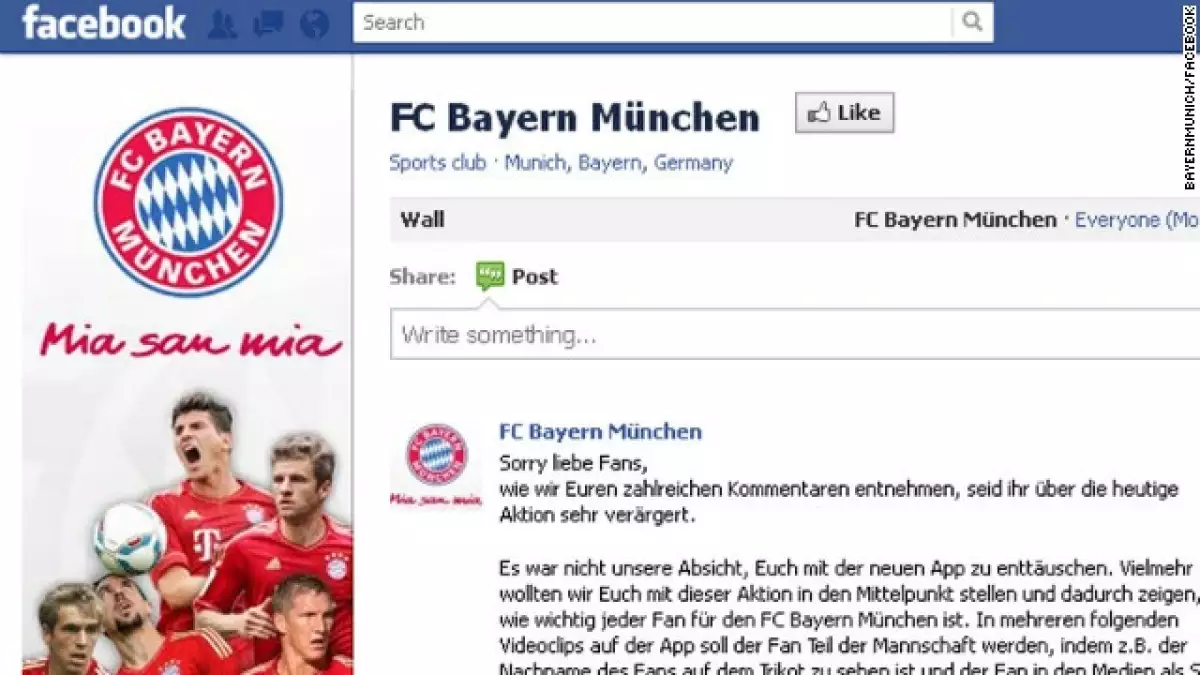Click the players image in the sidebar
This screenshot has height=675, width=1200.
[188, 532]
